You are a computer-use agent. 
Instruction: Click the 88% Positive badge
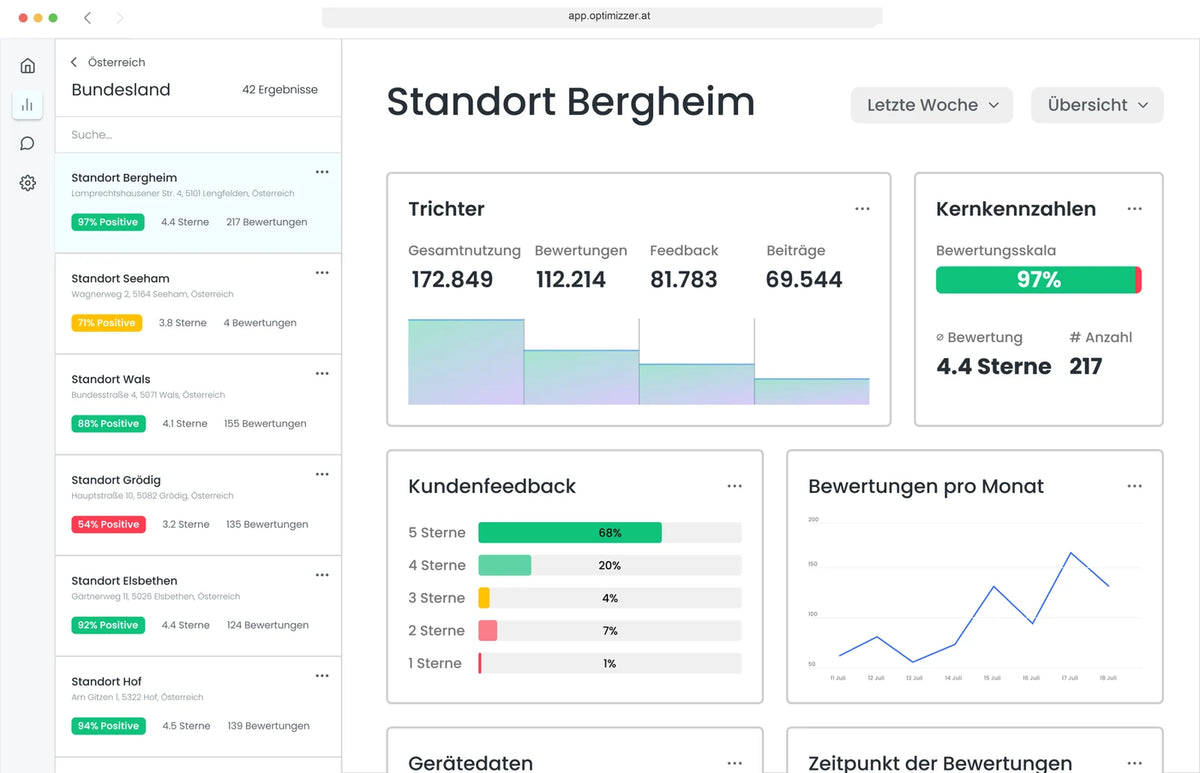108,424
